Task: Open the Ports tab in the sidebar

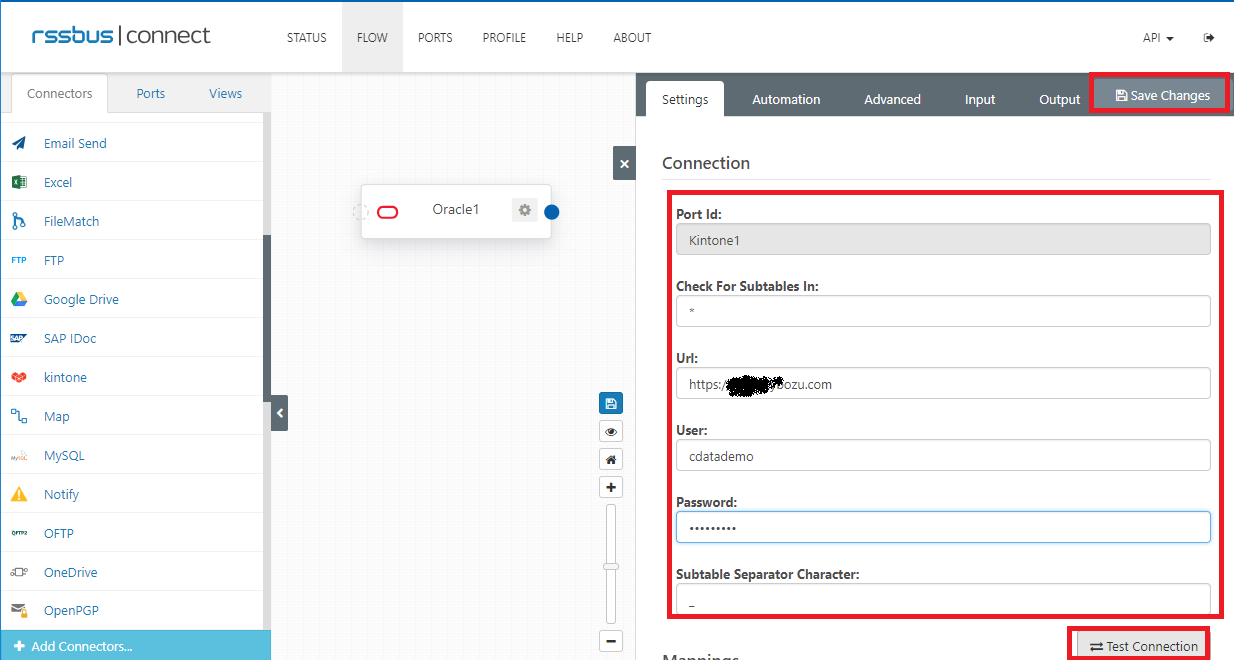Action: [150, 93]
